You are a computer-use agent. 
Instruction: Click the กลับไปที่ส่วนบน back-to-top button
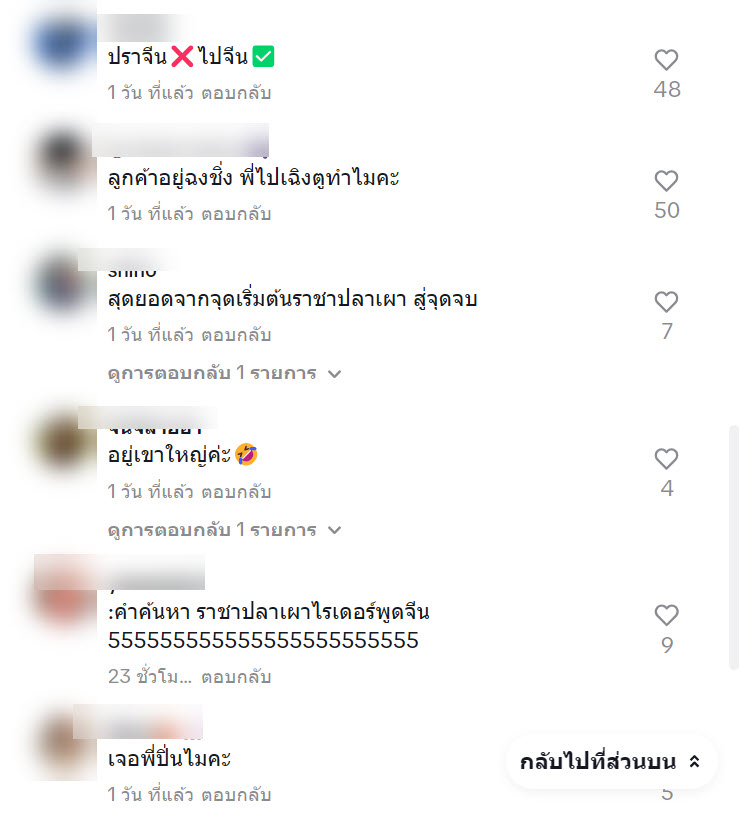[x=611, y=761]
